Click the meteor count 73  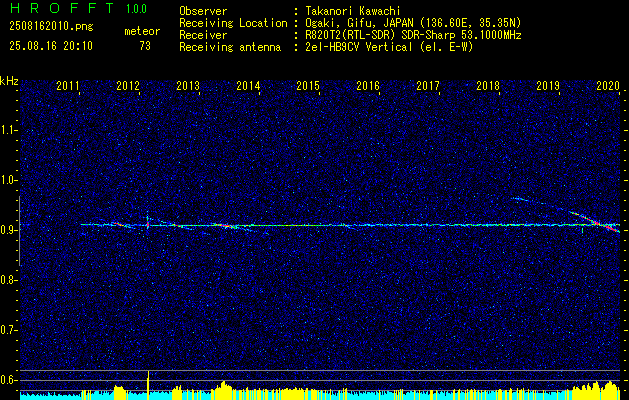pyautogui.click(x=145, y=46)
